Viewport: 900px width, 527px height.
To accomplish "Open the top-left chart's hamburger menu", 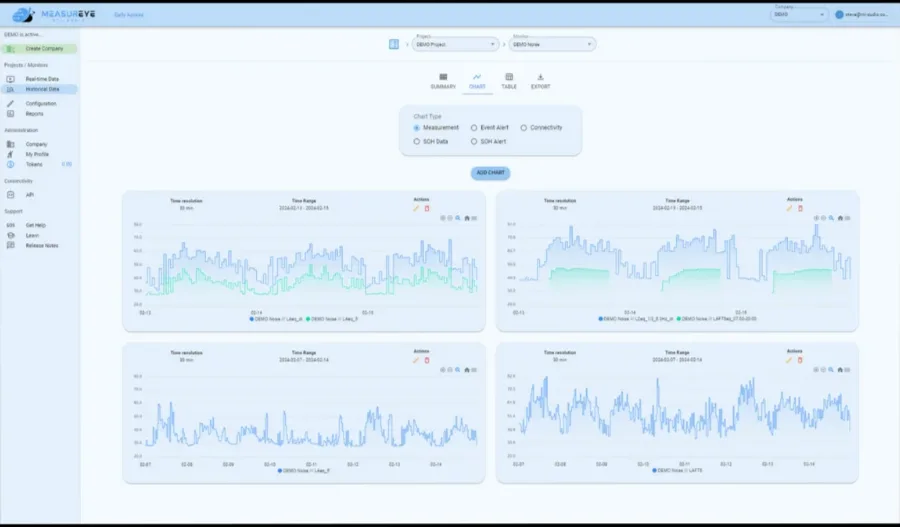I will tap(474, 218).
